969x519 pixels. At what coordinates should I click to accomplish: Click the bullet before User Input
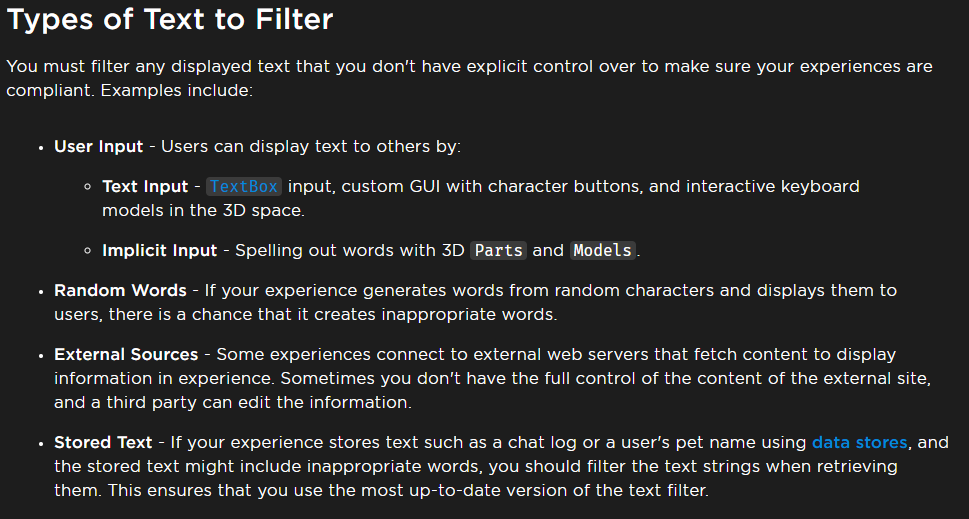point(41,147)
